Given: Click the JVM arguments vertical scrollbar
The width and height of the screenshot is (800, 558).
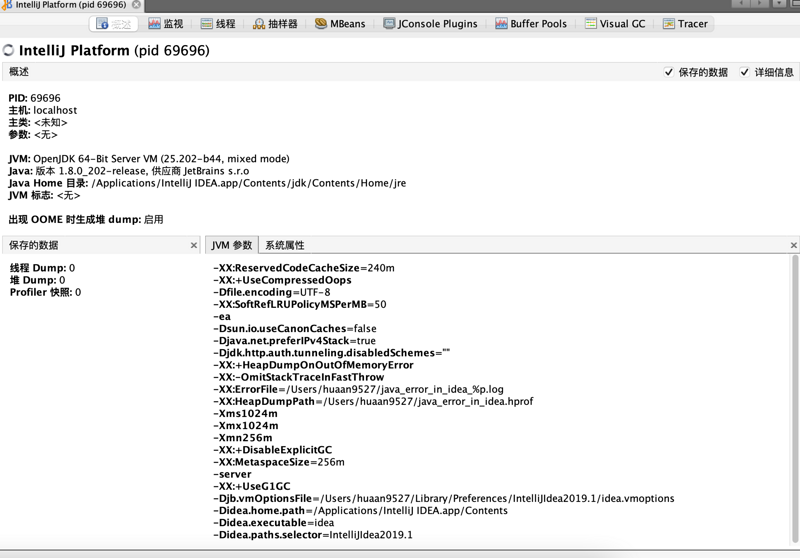Looking at the screenshot, I should tap(795, 399).
